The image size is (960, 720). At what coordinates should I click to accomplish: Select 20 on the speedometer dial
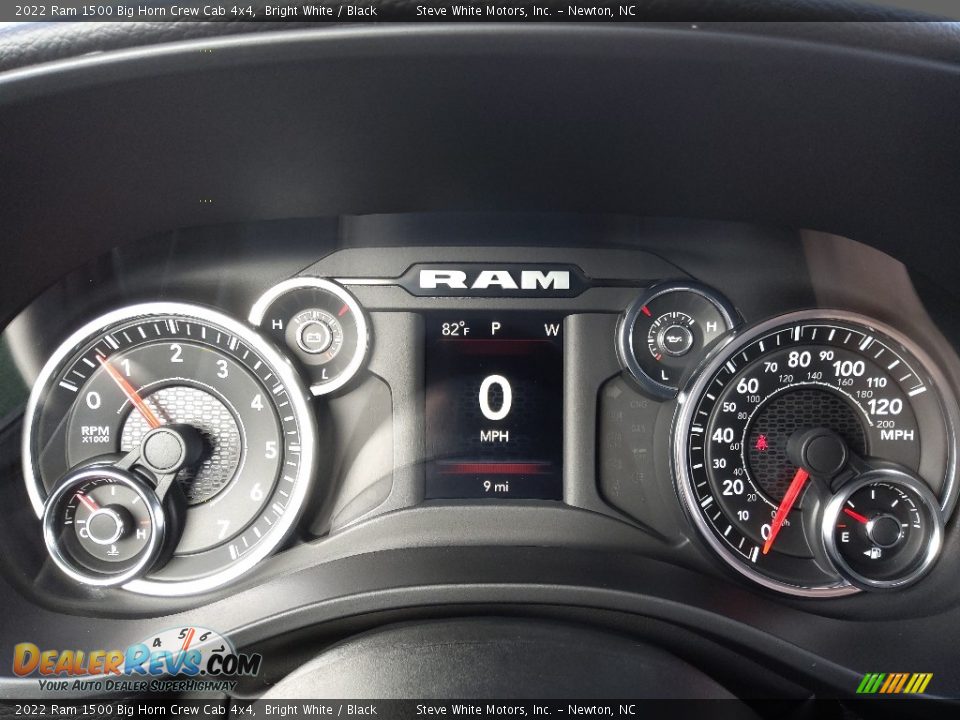733,488
